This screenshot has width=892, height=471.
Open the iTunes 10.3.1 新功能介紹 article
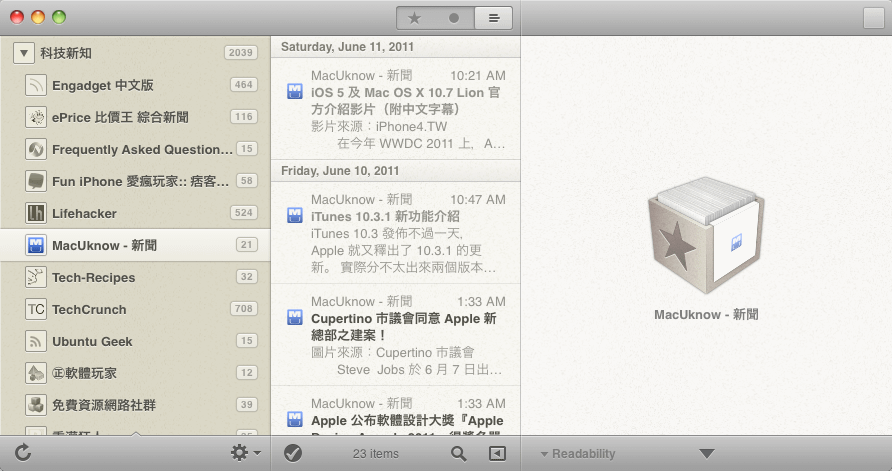(x=395, y=233)
